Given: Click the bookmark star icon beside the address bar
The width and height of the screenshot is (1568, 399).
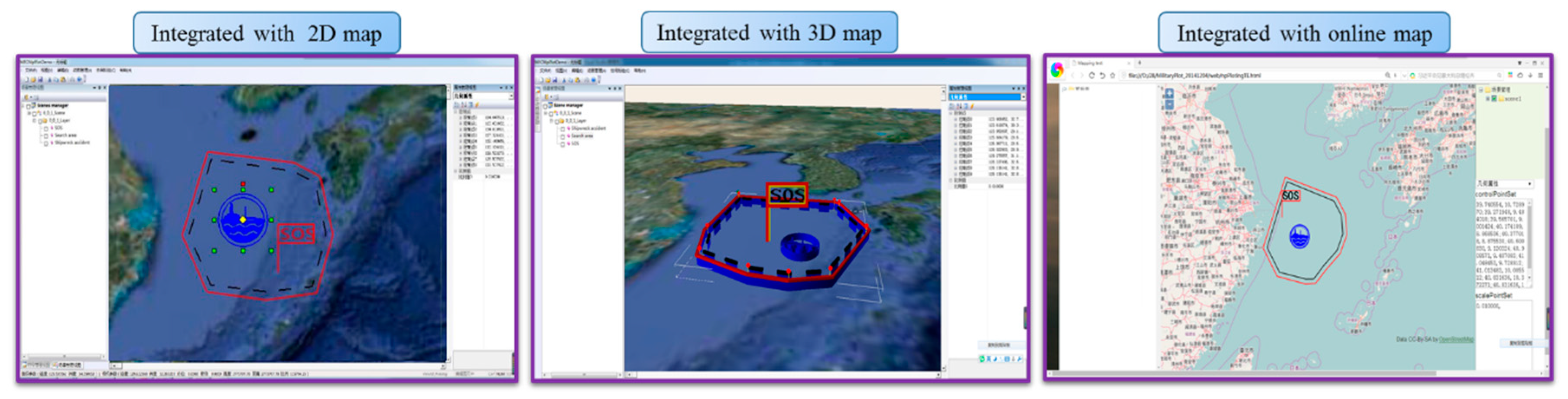Looking at the screenshot, I should coord(1113,75).
